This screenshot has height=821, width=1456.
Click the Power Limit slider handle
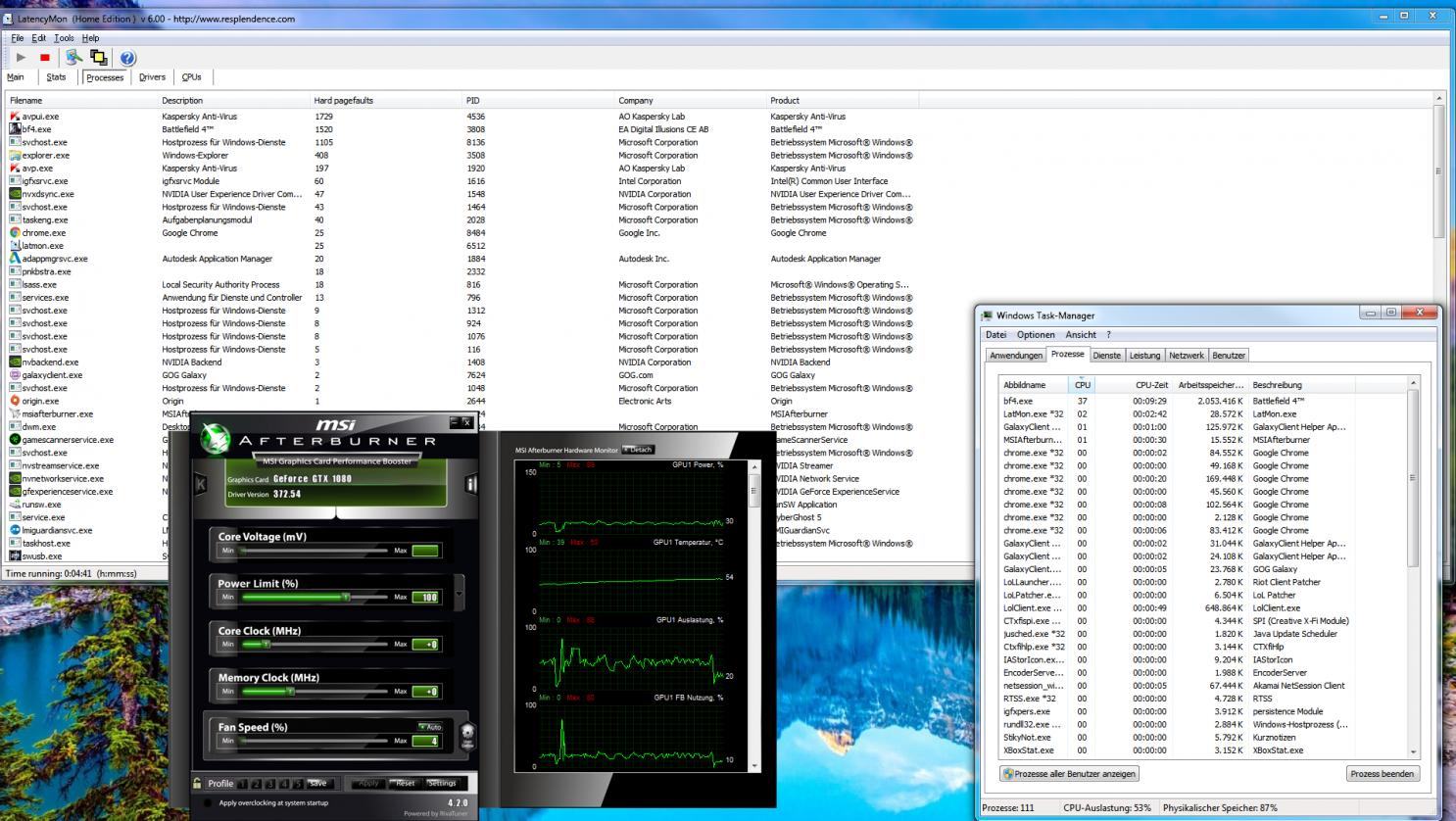pos(345,597)
